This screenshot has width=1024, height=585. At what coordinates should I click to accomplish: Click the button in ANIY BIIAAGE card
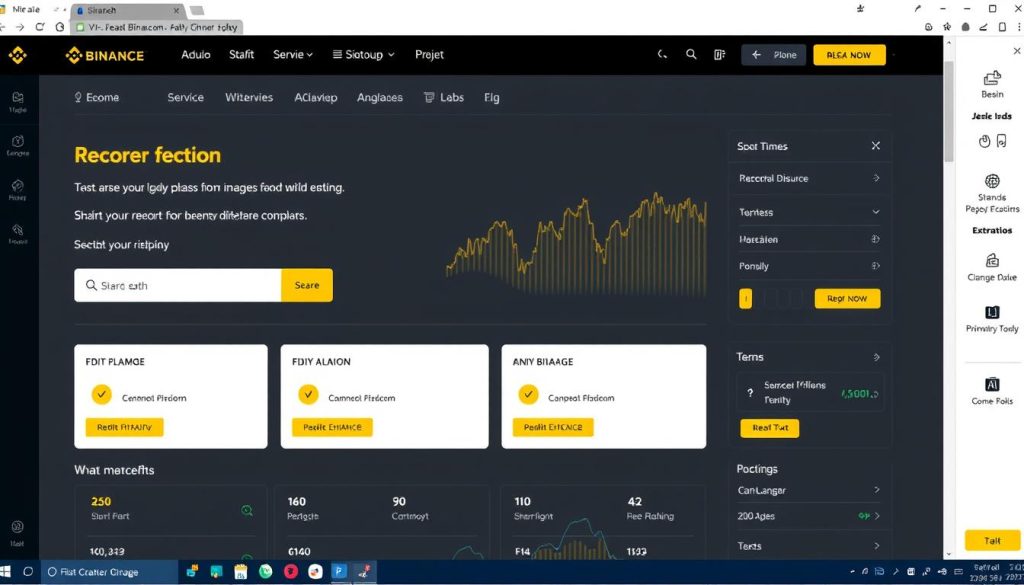pos(553,428)
